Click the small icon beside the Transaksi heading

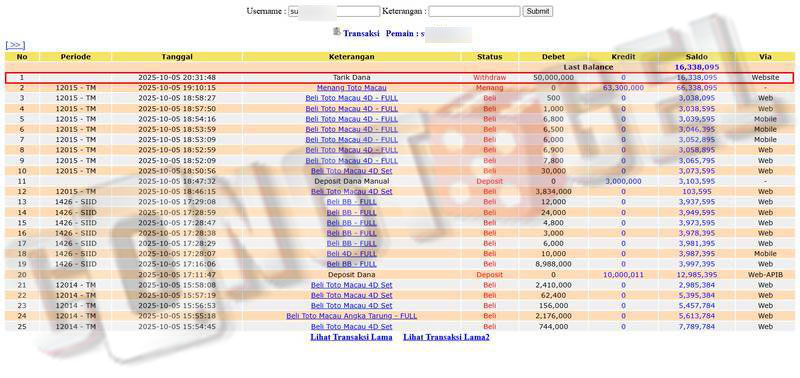pos(337,32)
